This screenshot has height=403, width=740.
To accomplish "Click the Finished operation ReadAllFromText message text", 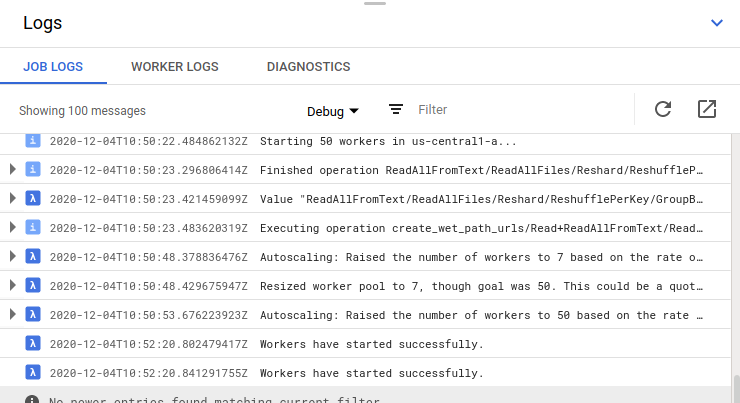I will 481,170.
